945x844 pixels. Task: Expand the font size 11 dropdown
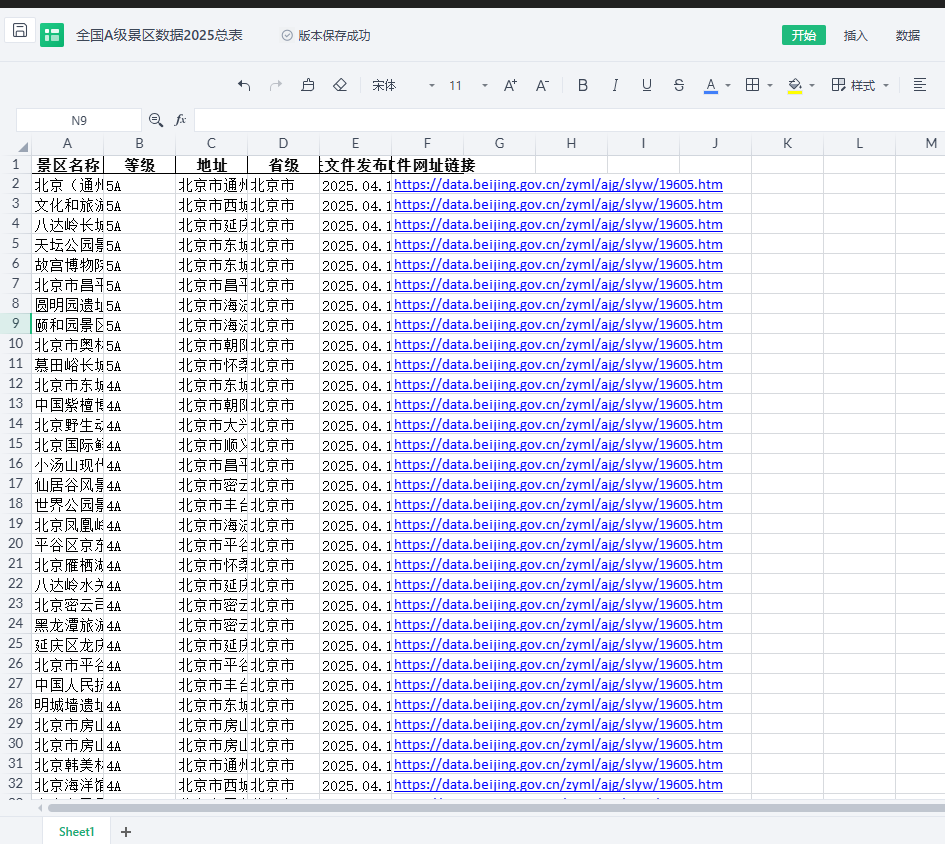pyautogui.click(x=485, y=86)
